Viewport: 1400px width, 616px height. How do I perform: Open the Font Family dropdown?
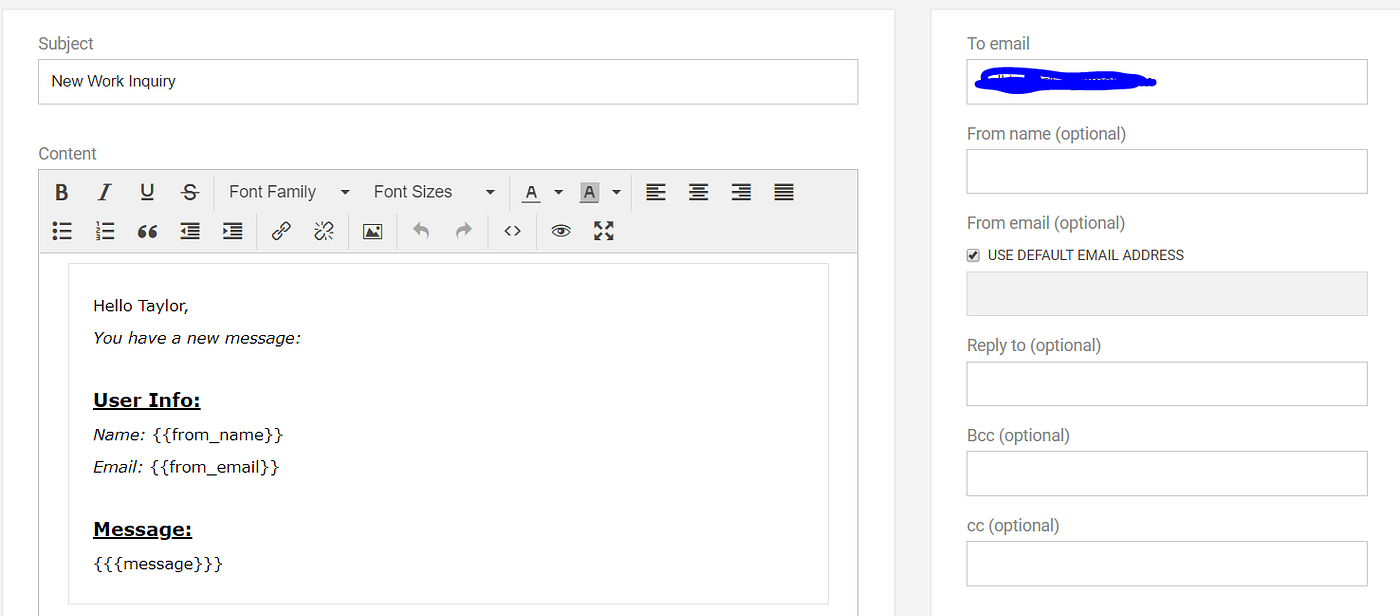click(x=287, y=191)
